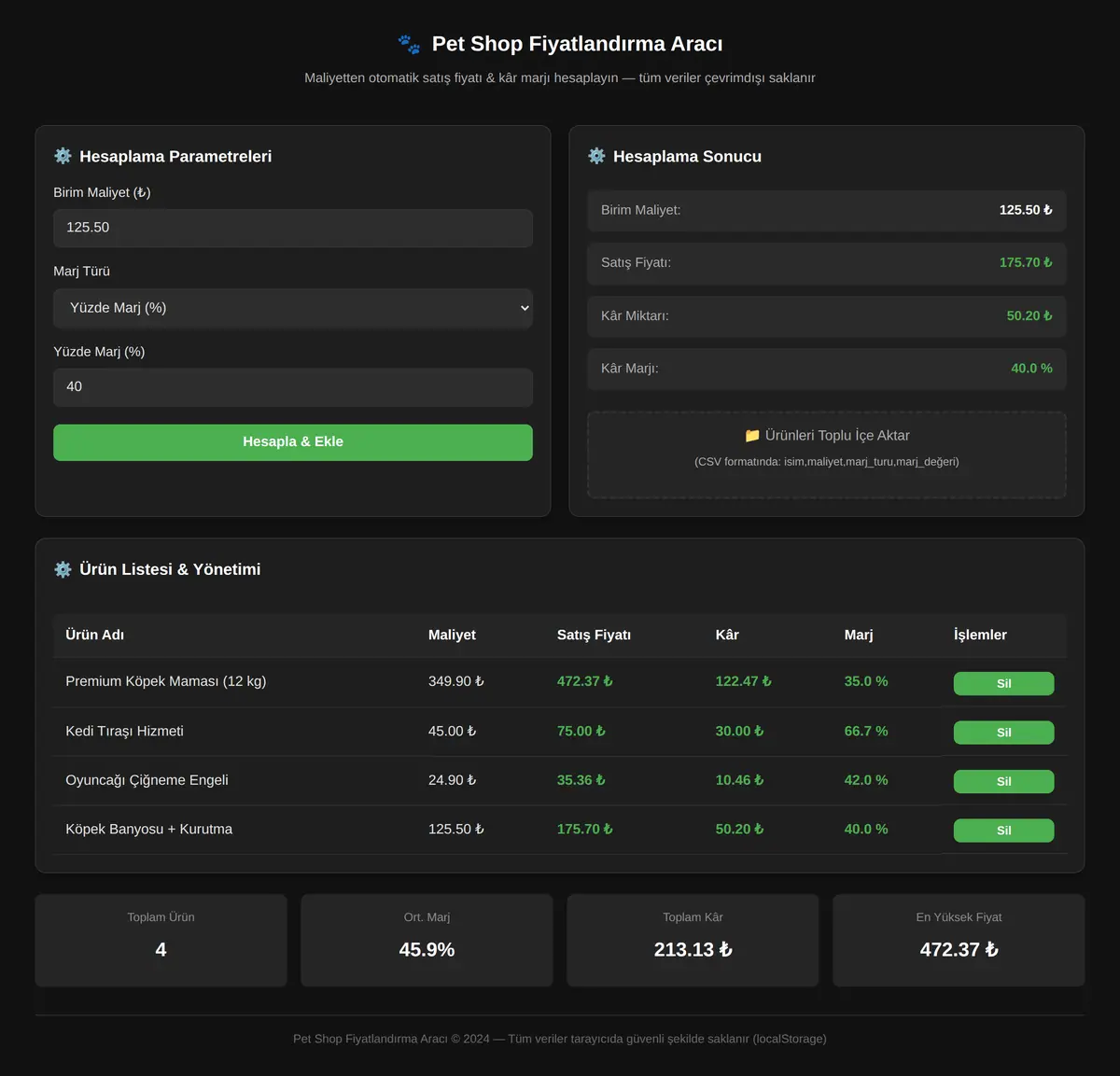Screen dimensions: 1120x1076
Task: Click Sil for Oyuncağı Çiğneme Engeli
Action: click(1003, 781)
